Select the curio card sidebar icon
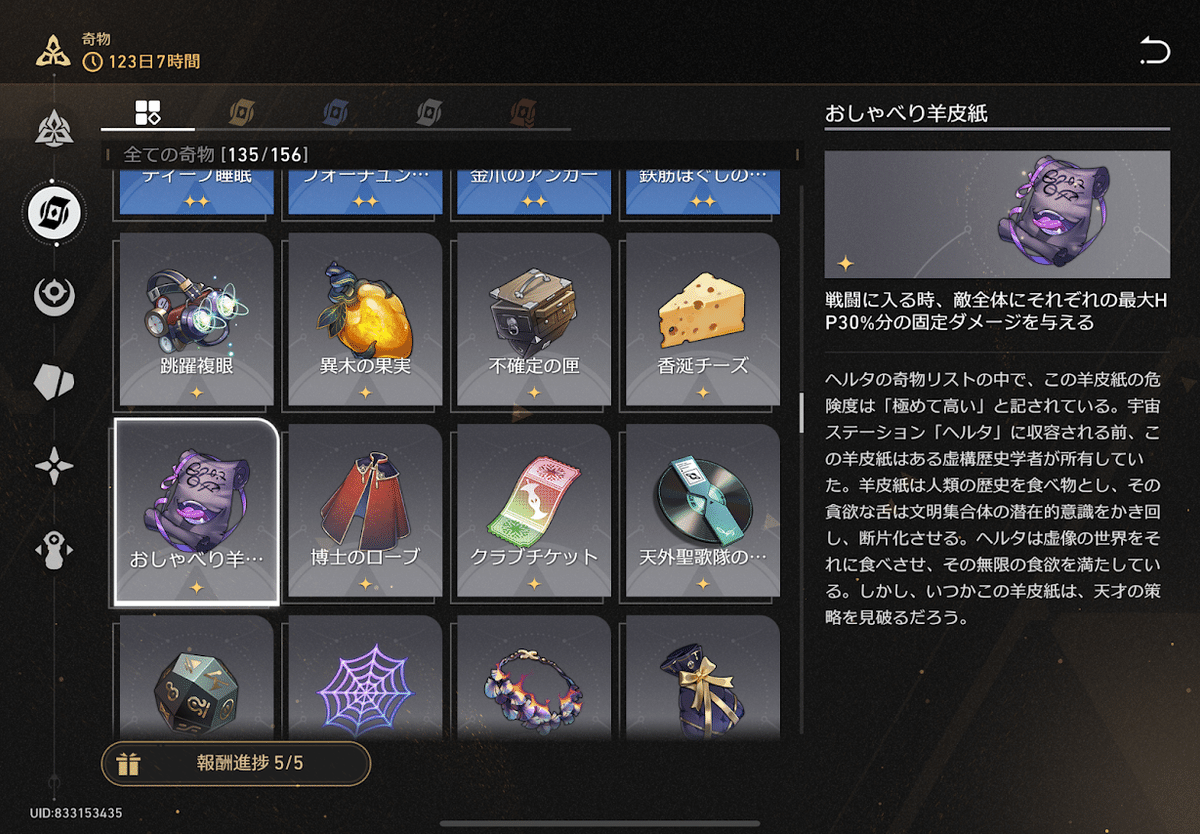Image resolution: width=1200 pixels, height=834 pixels. pyautogui.click(x=54, y=211)
